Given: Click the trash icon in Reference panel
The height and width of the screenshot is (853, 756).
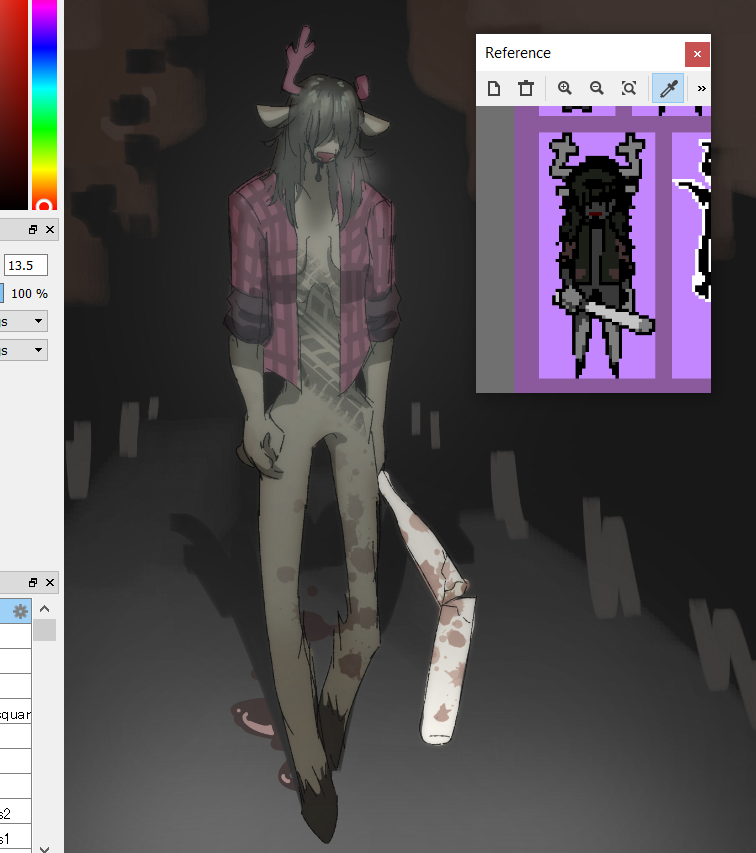Looking at the screenshot, I should 526,88.
